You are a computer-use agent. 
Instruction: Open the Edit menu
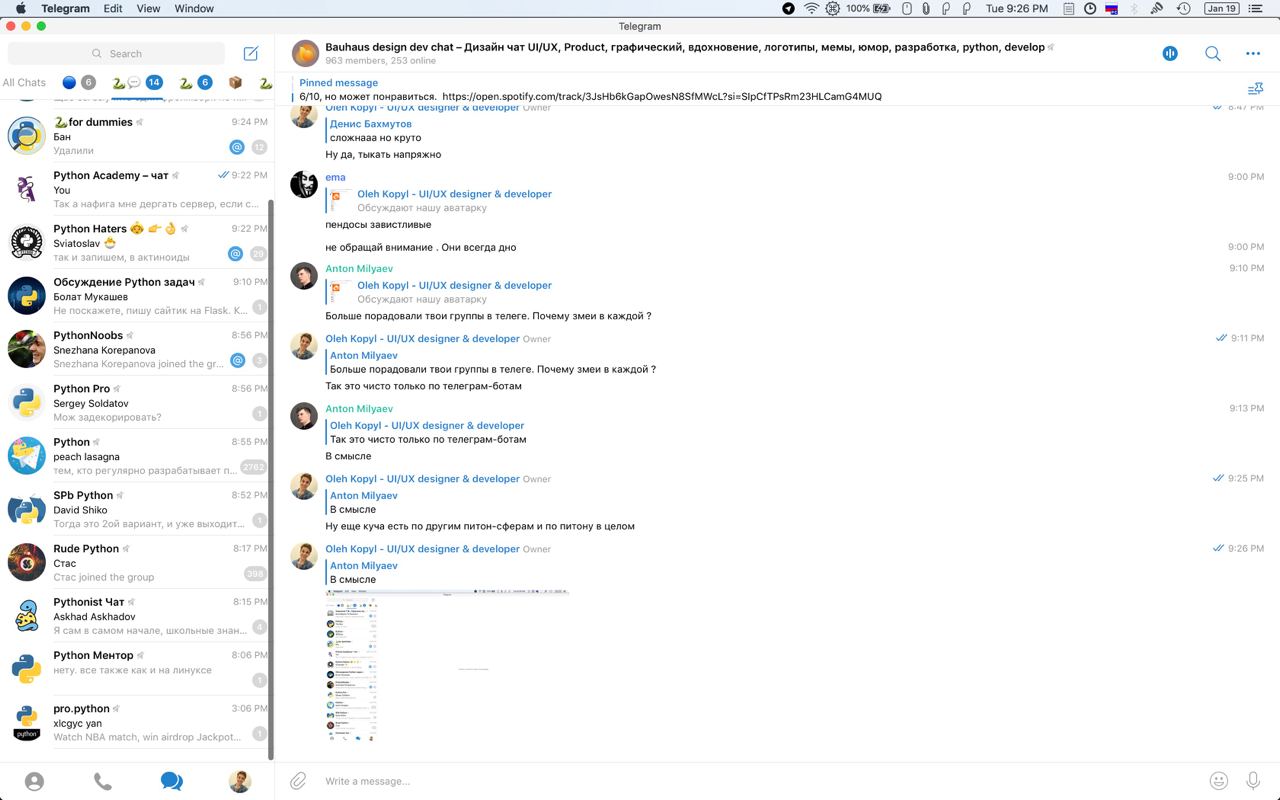[113, 8]
